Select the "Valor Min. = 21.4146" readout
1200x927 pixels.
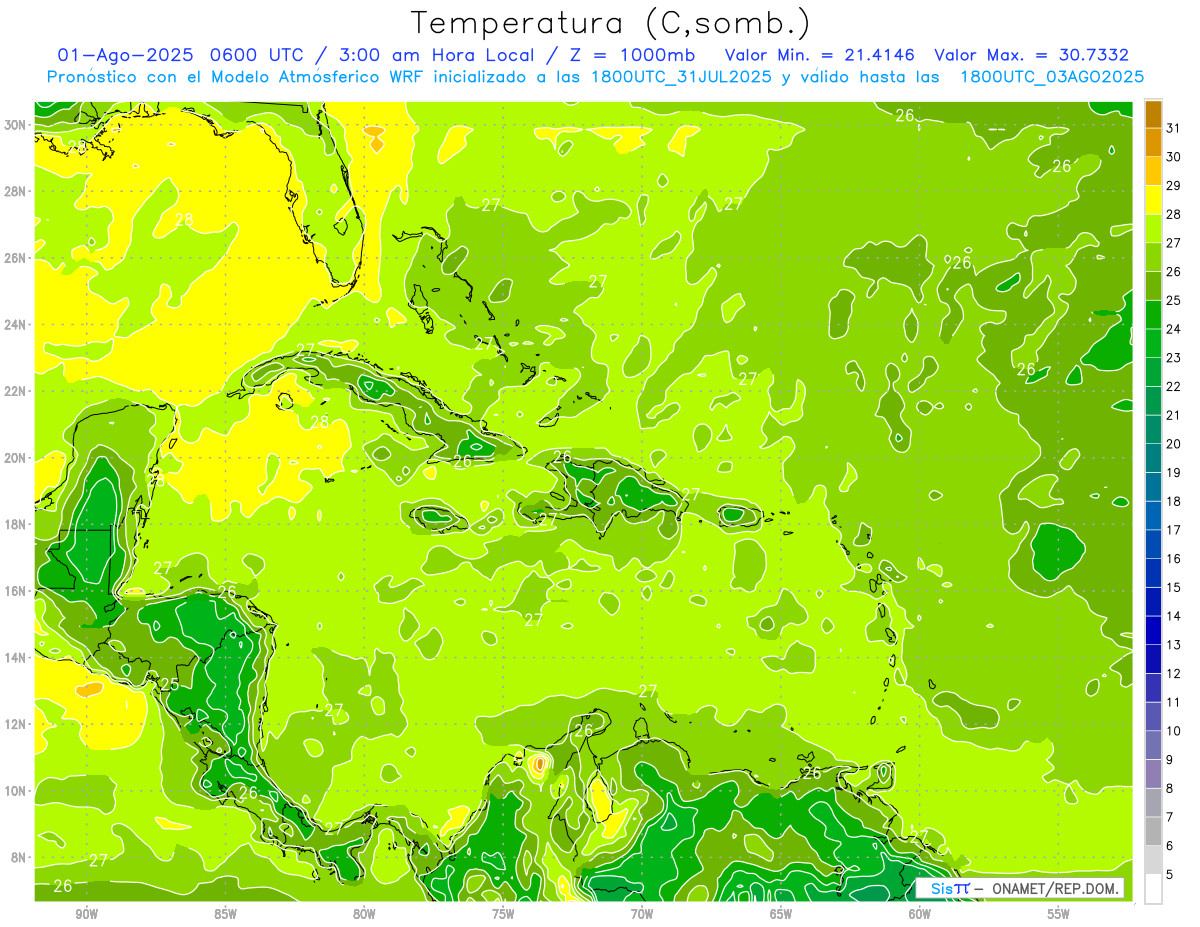[822, 55]
